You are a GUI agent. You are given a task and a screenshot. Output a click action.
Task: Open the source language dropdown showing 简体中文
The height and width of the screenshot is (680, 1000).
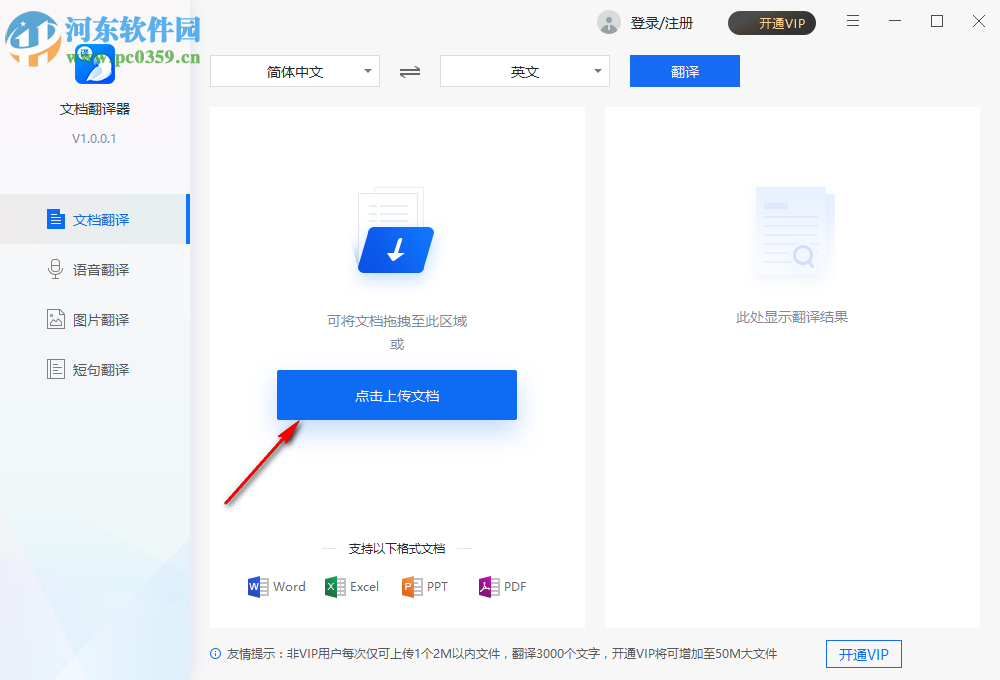[x=295, y=71]
